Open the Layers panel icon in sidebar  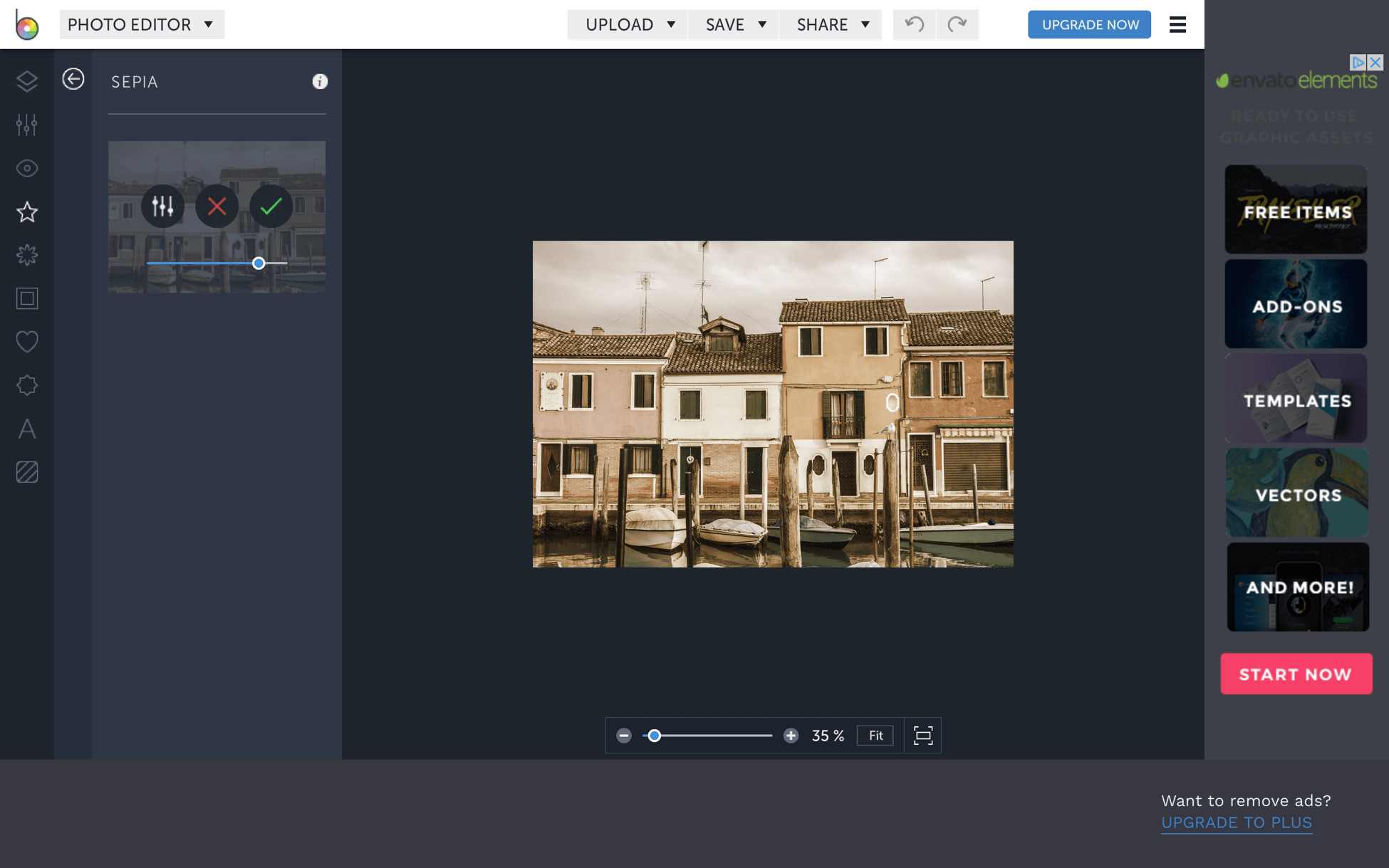tap(27, 81)
